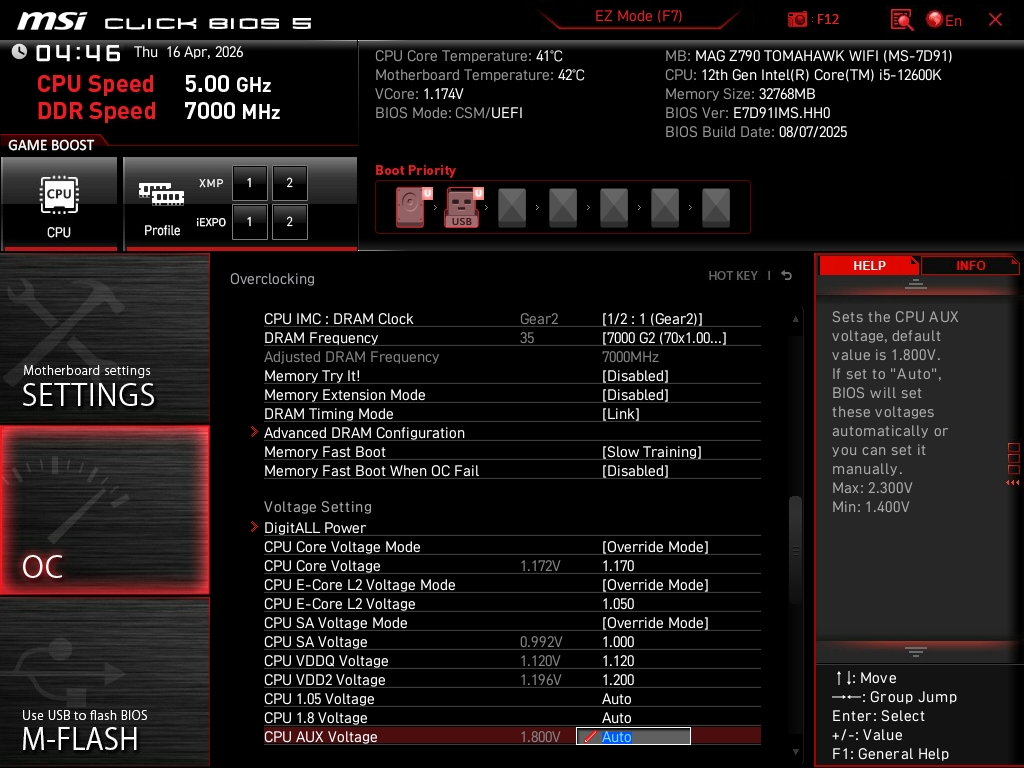Click the help panel bottom grip handle
Image resolution: width=1024 pixels, height=768 pixels.
click(x=916, y=652)
